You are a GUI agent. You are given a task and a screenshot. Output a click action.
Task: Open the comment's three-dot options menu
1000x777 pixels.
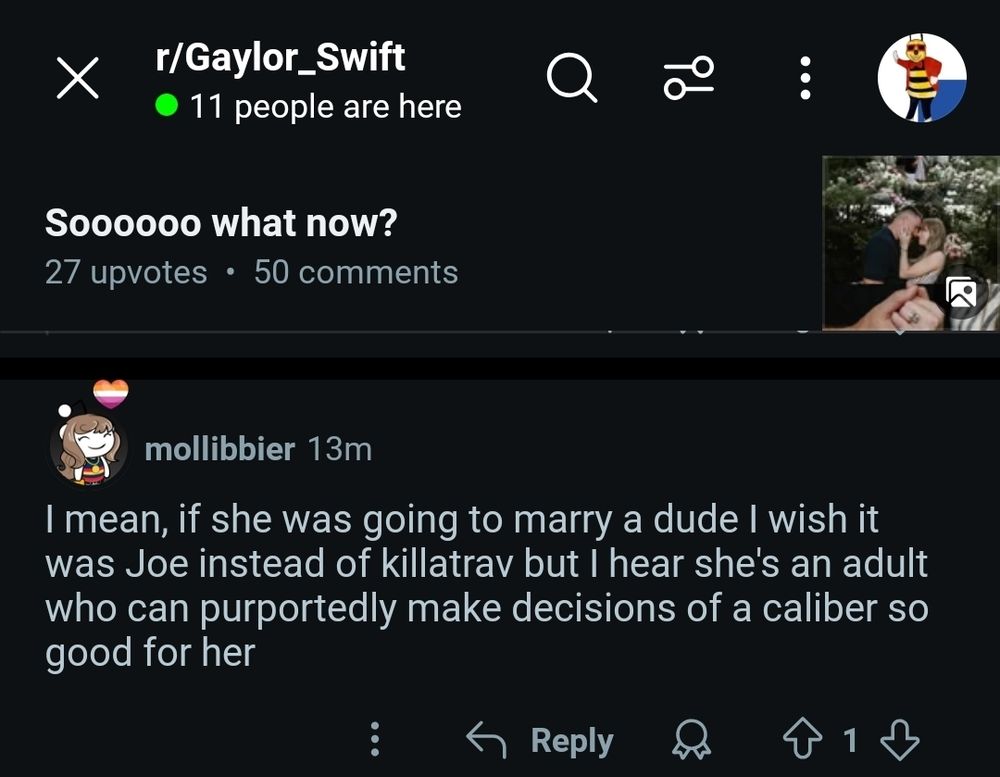(375, 740)
